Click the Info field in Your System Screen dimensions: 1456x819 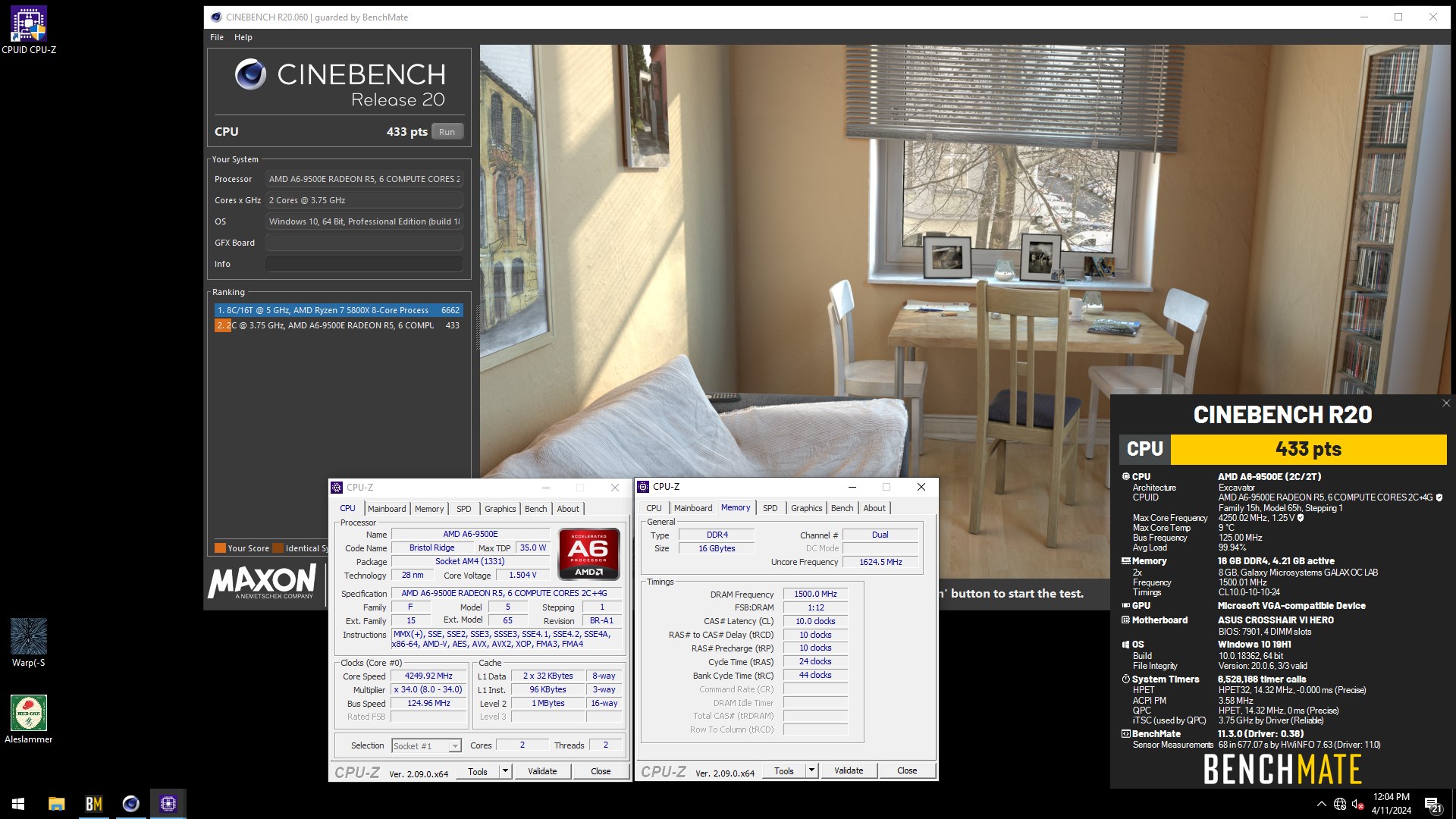pos(364,264)
